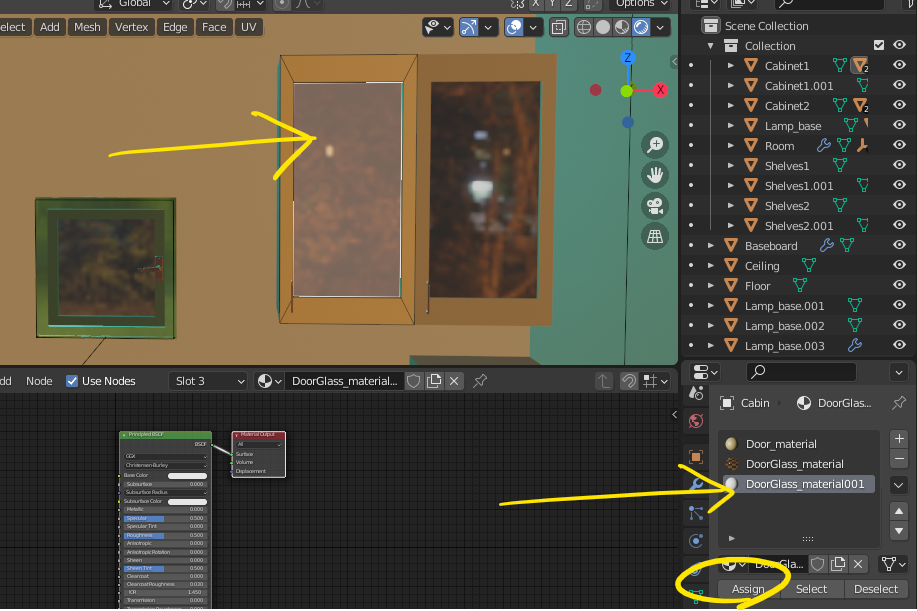Expand the Lamp_base.003 tree item
The height and width of the screenshot is (611, 917).
coord(711,346)
